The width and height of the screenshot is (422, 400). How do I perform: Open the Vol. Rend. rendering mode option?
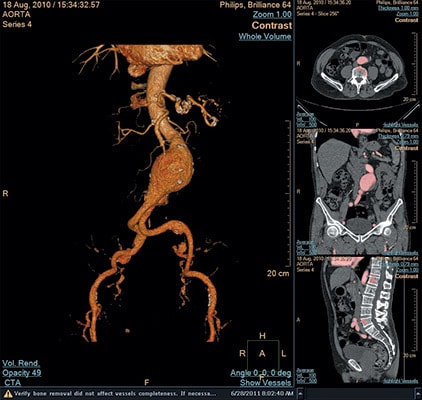[x=21, y=363]
